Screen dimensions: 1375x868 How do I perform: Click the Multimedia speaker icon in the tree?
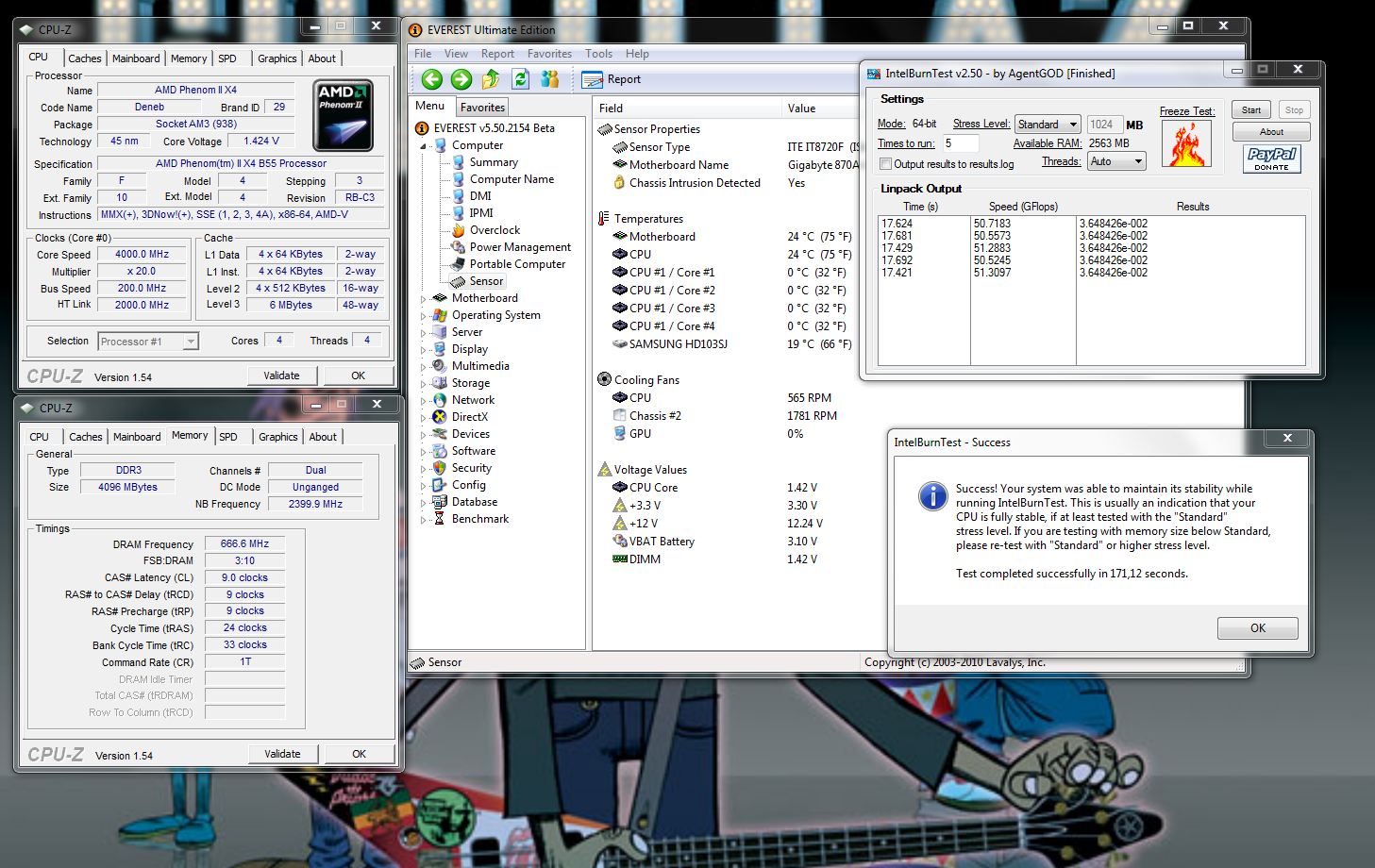(x=440, y=366)
